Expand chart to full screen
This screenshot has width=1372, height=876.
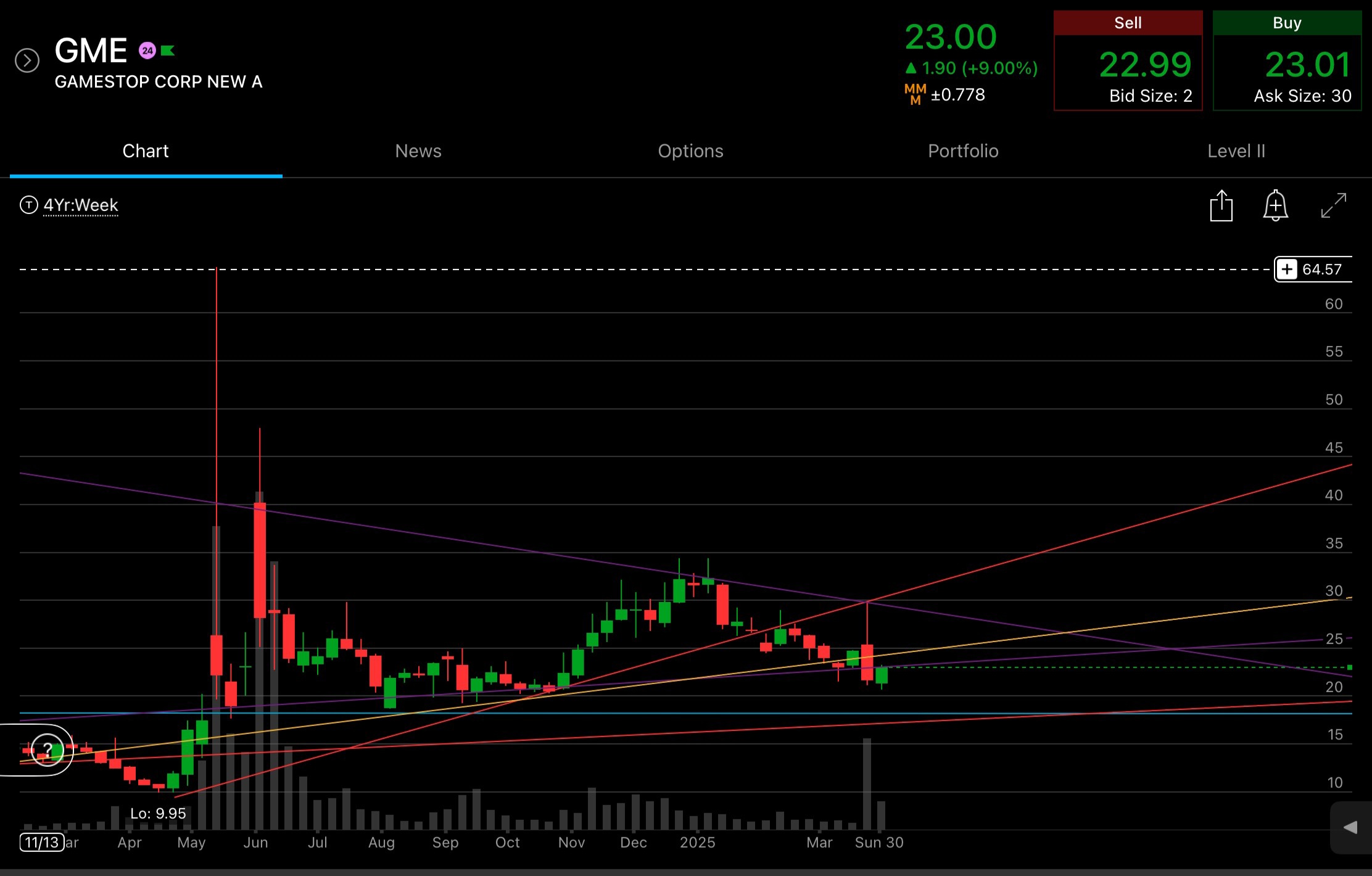pos(1334,206)
